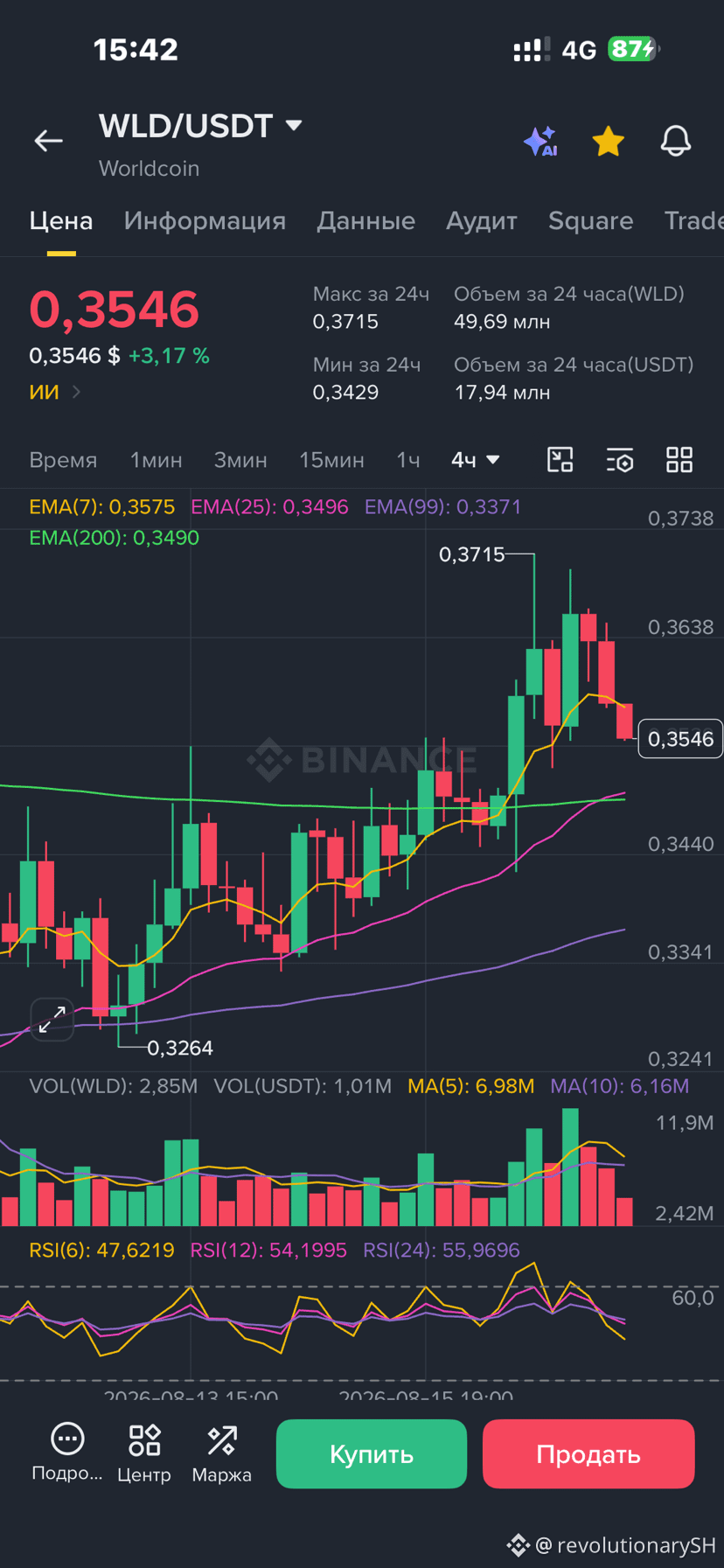Tap the green Купить button
The image size is (724, 1568).
coord(372,1453)
